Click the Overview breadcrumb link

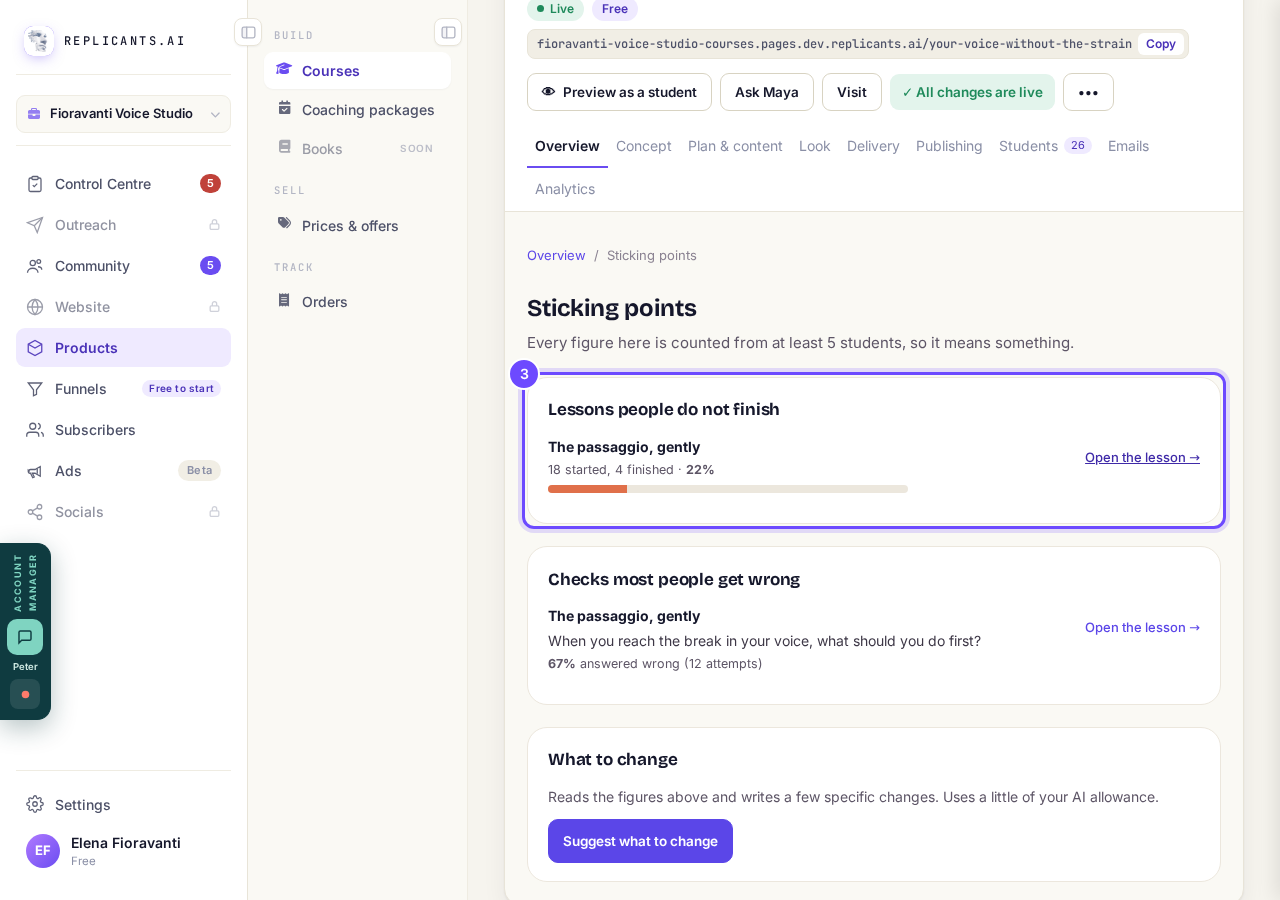click(x=556, y=255)
